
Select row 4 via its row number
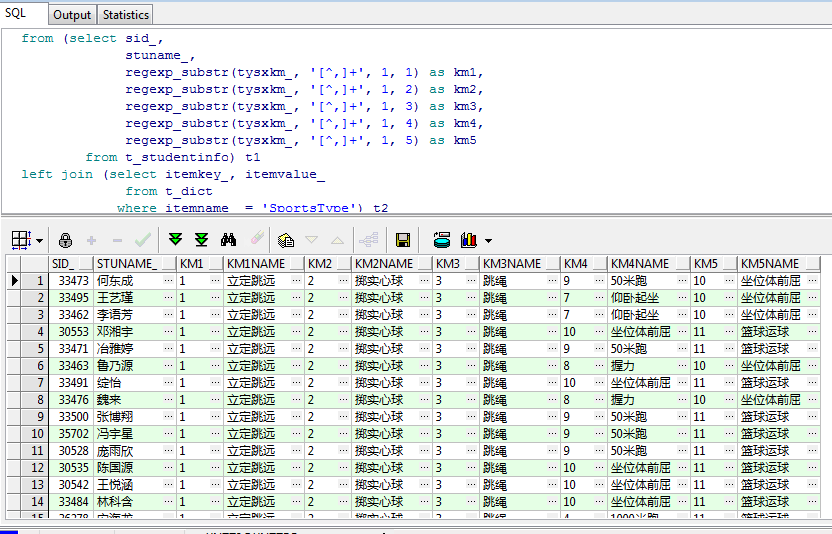click(x=38, y=332)
